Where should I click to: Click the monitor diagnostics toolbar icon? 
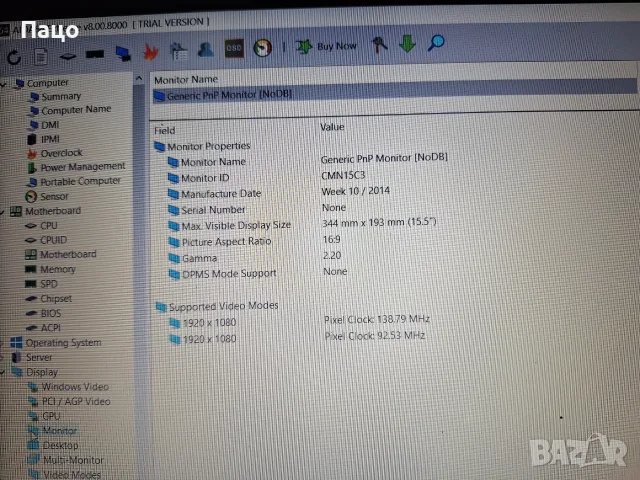[123, 53]
